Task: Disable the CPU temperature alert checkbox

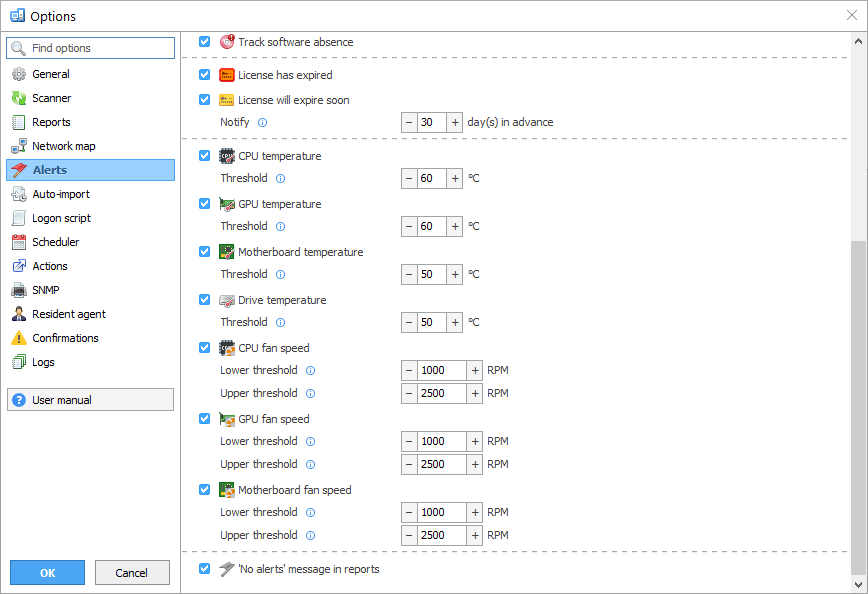Action: click(205, 156)
